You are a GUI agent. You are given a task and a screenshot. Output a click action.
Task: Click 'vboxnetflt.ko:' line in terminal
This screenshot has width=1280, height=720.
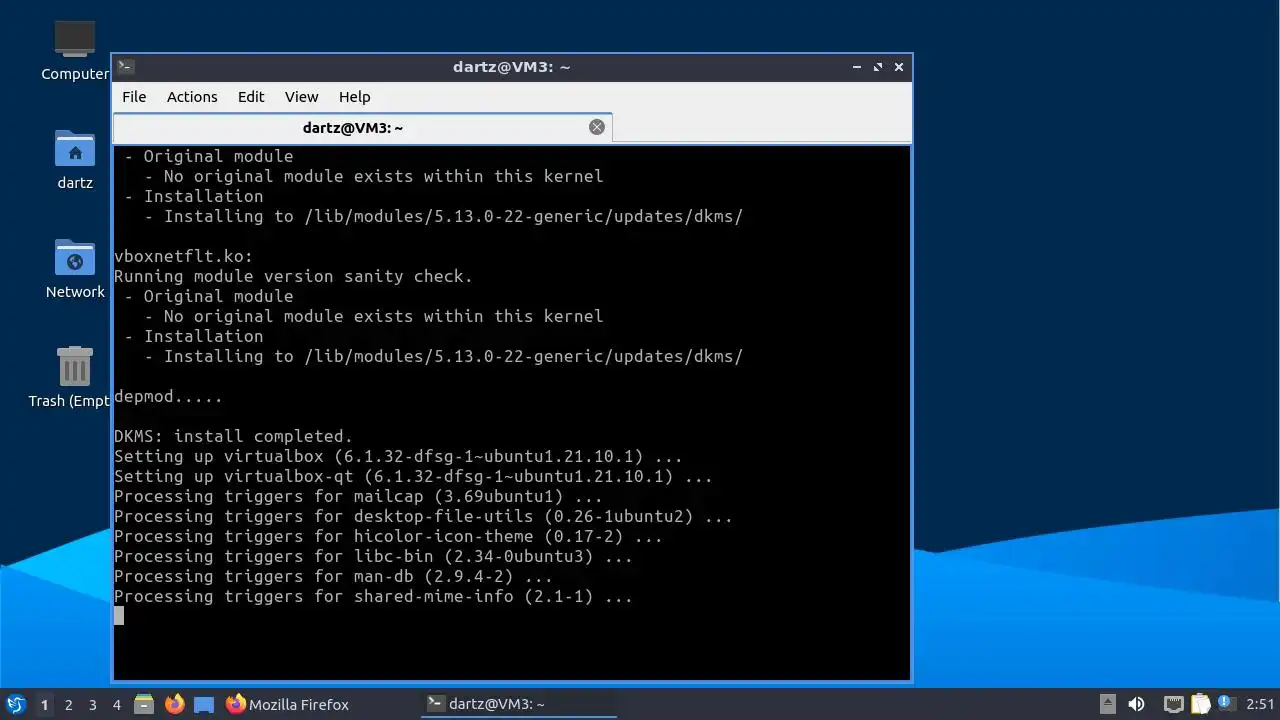[x=184, y=256]
